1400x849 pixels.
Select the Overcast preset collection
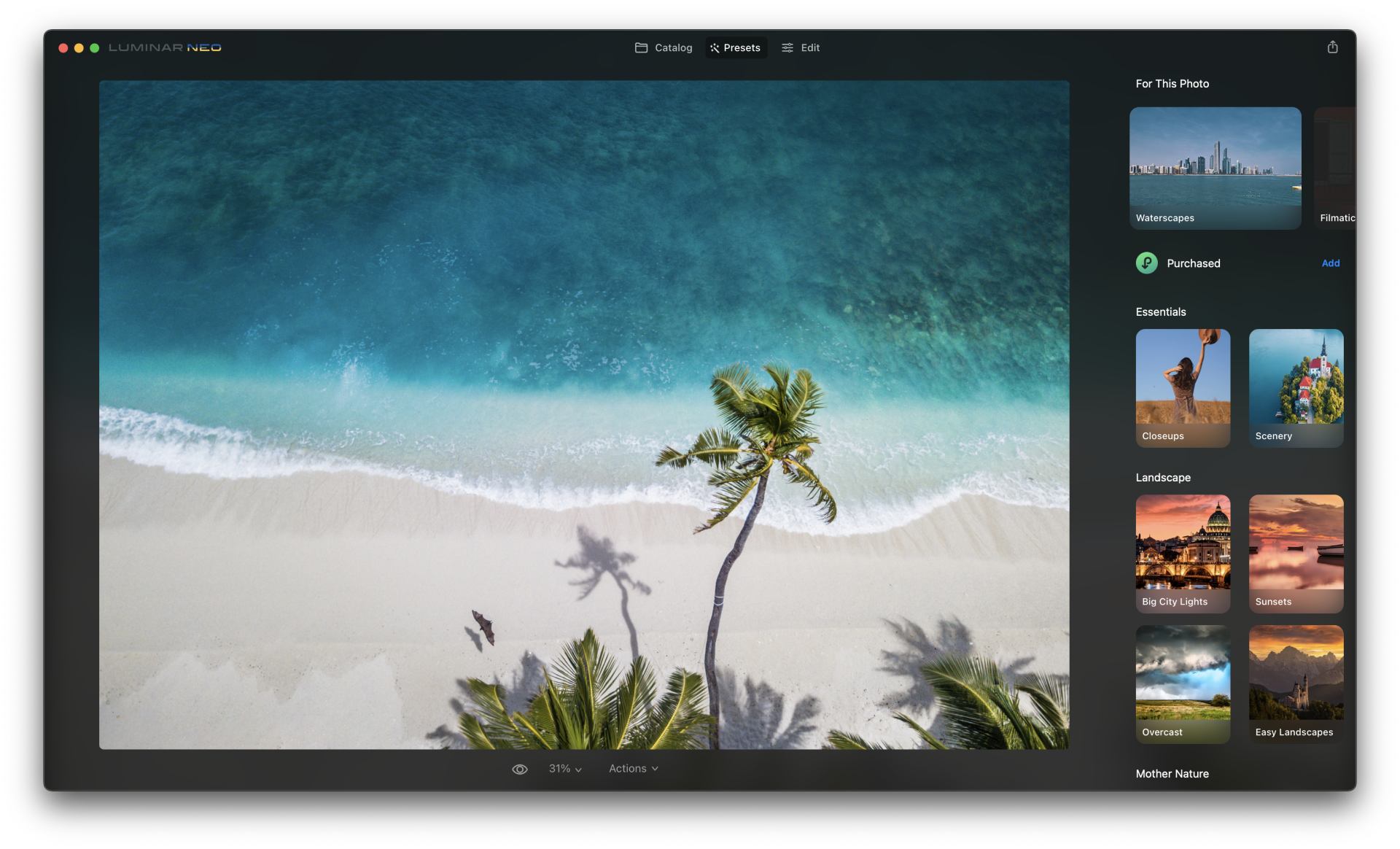[x=1183, y=683]
